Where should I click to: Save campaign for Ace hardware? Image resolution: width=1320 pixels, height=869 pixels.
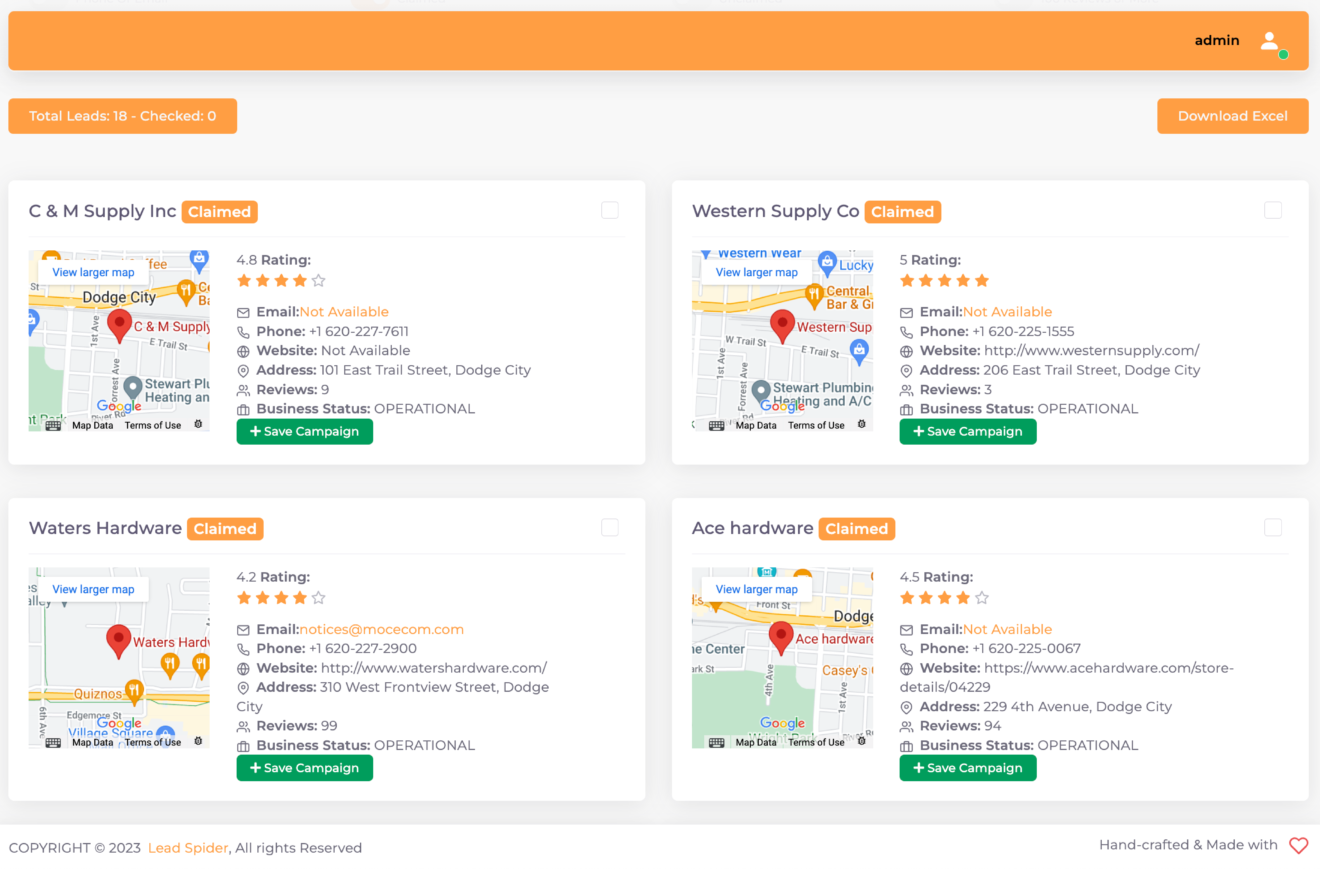(x=967, y=768)
